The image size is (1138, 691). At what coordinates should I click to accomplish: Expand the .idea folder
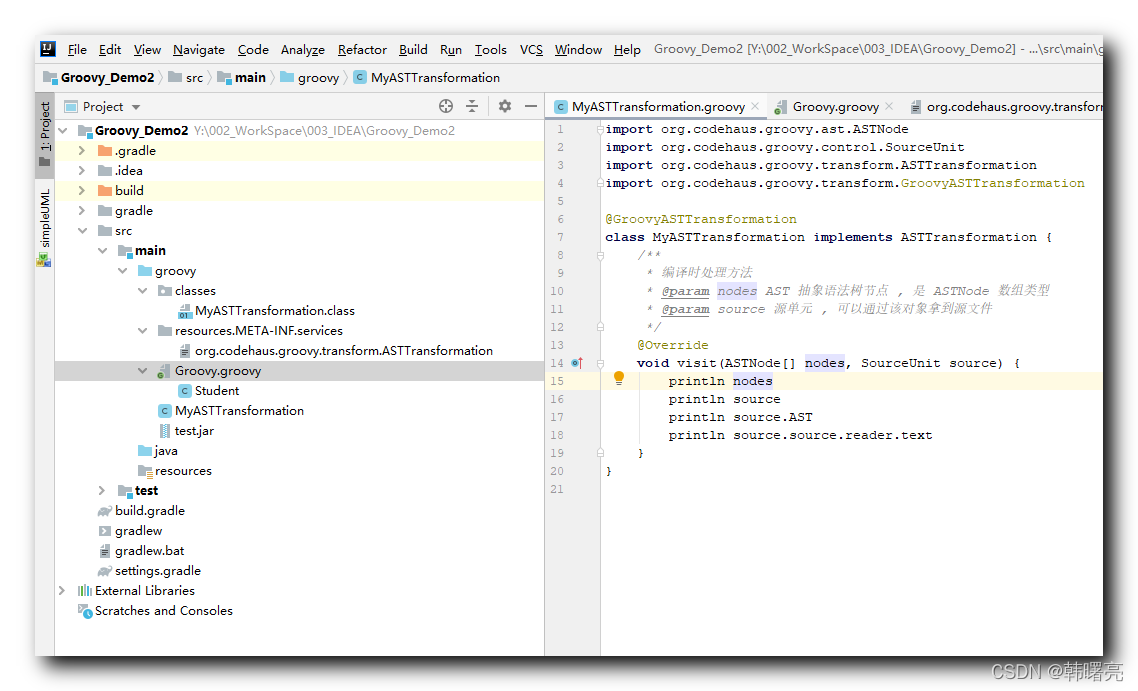(x=82, y=171)
